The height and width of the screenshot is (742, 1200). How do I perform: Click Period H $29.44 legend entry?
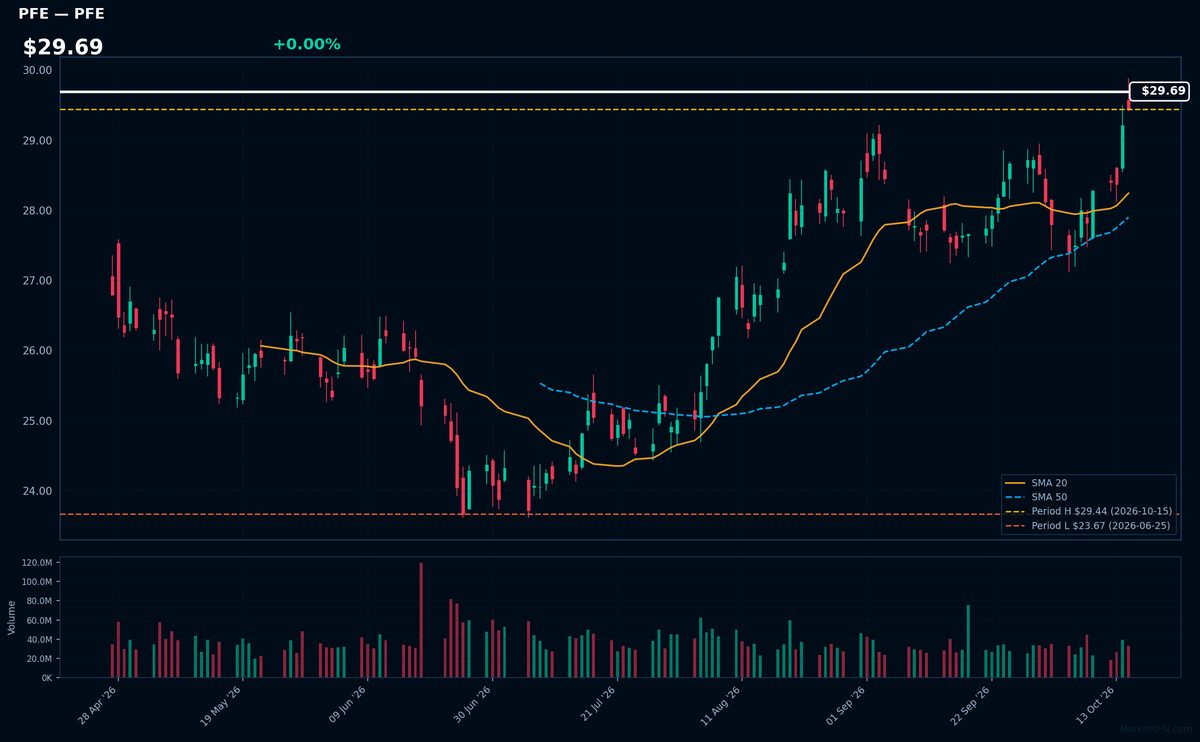tap(1090, 511)
